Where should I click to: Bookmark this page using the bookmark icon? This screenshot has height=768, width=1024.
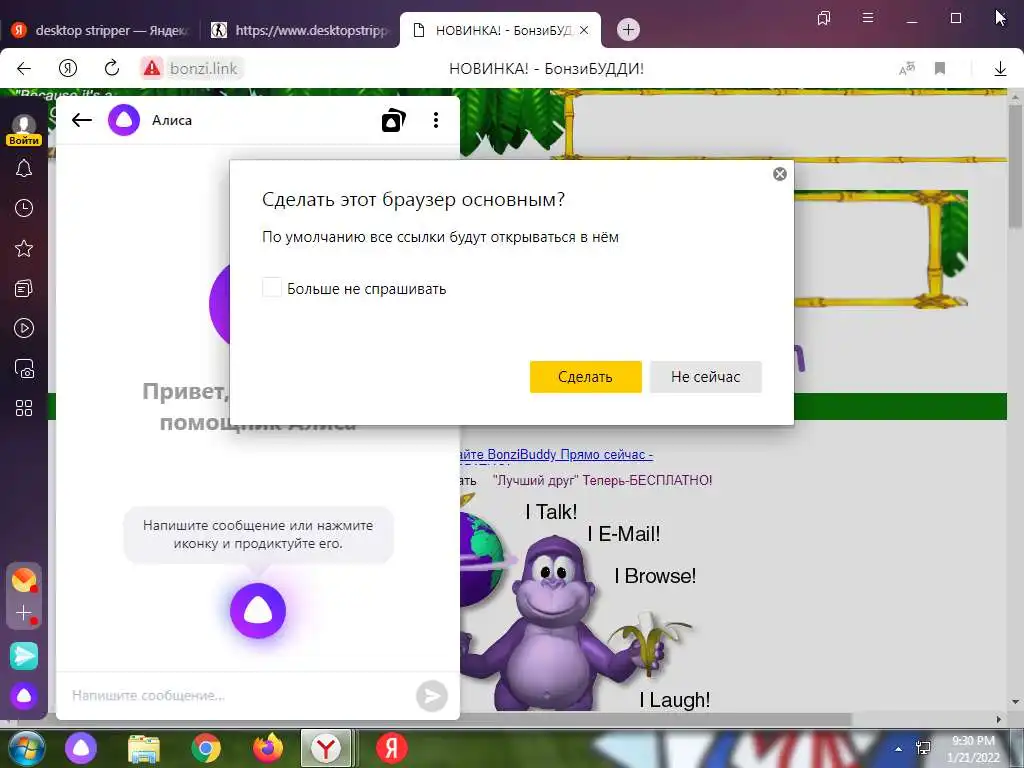(940, 69)
